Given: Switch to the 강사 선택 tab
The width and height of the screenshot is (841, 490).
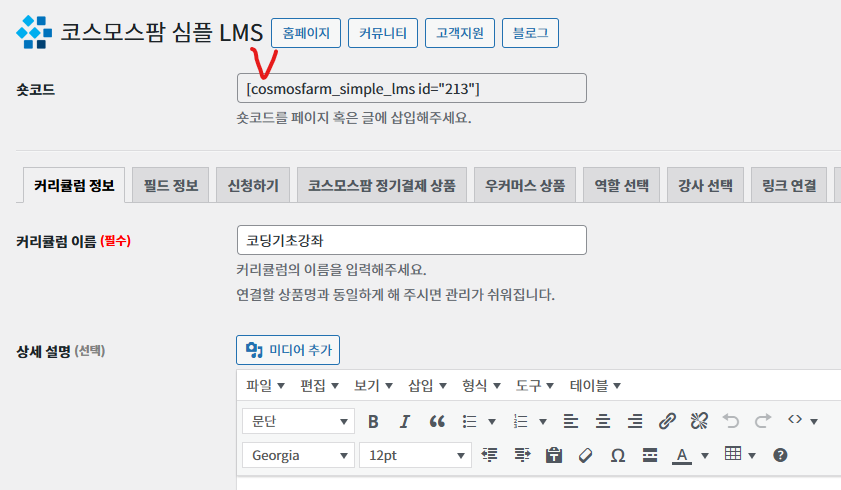Looking at the screenshot, I should [705, 185].
